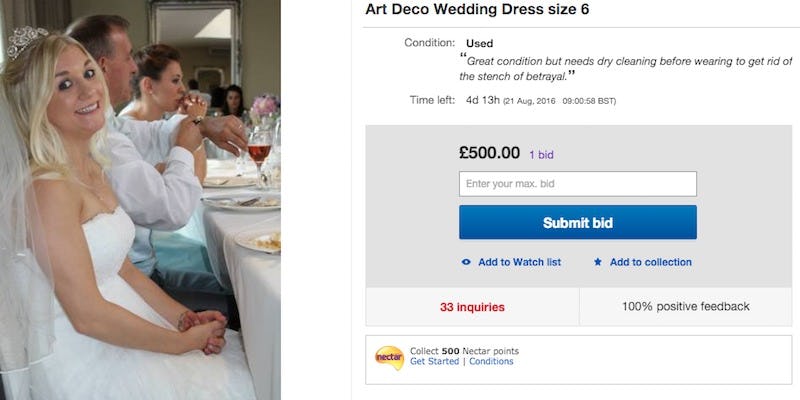Follow the Nectar Get Started link

(x=434, y=362)
